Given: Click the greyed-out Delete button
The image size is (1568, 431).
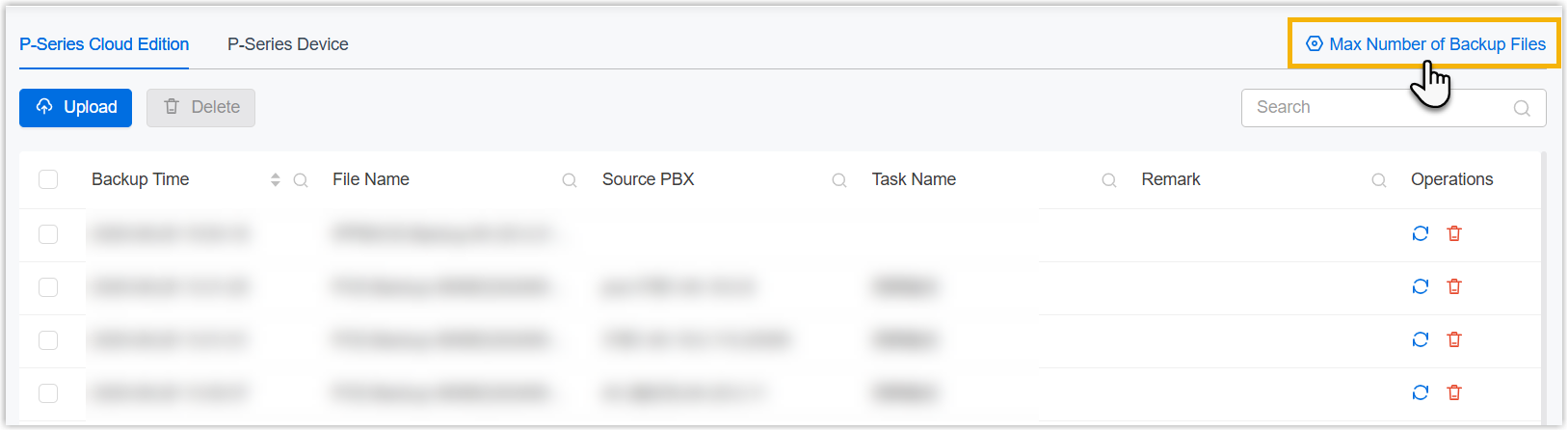Looking at the screenshot, I should 200,107.
